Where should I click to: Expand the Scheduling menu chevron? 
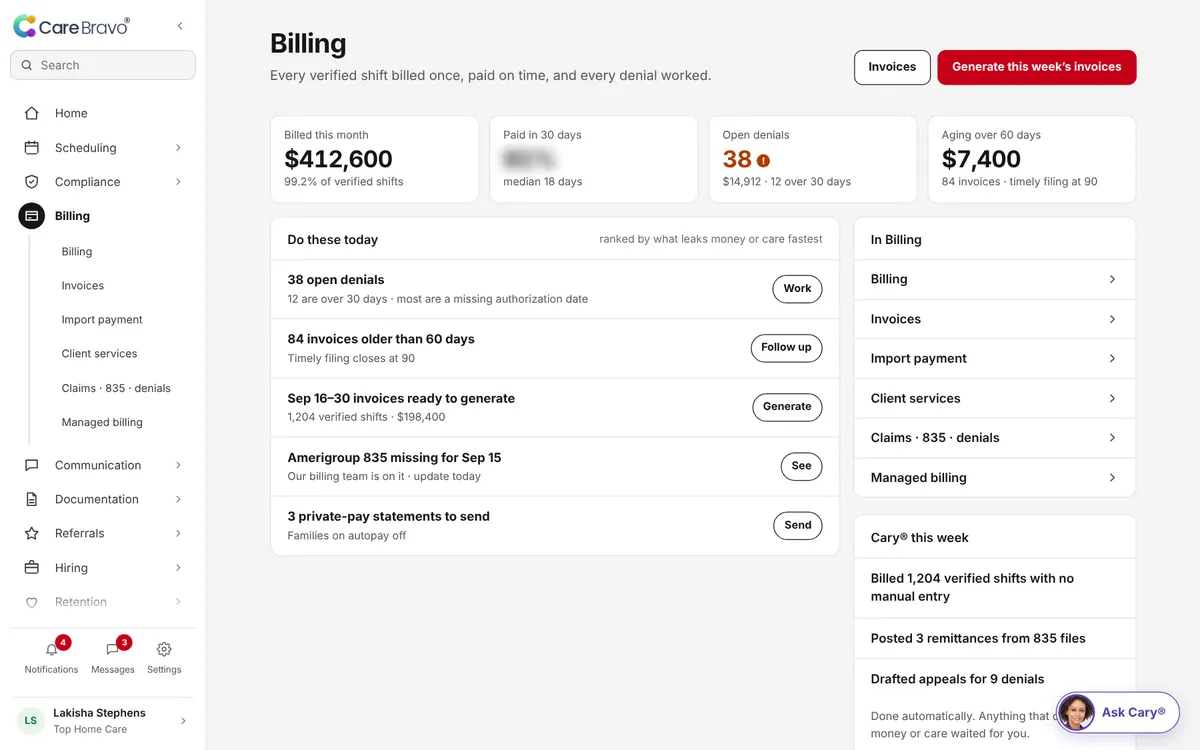pyautogui.click(x=178, y=147)
